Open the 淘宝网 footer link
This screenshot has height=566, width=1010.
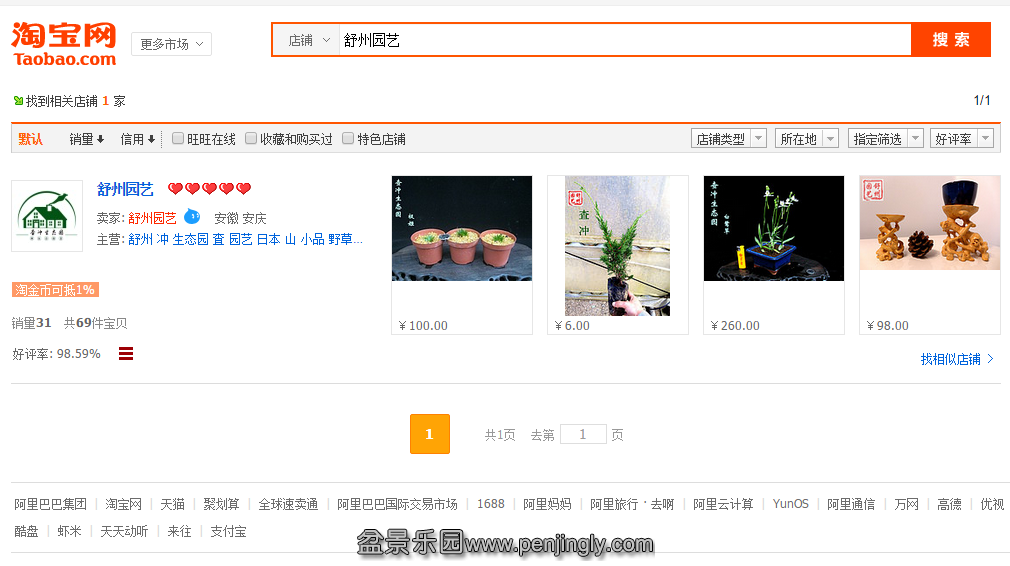(x=123, y=504)
